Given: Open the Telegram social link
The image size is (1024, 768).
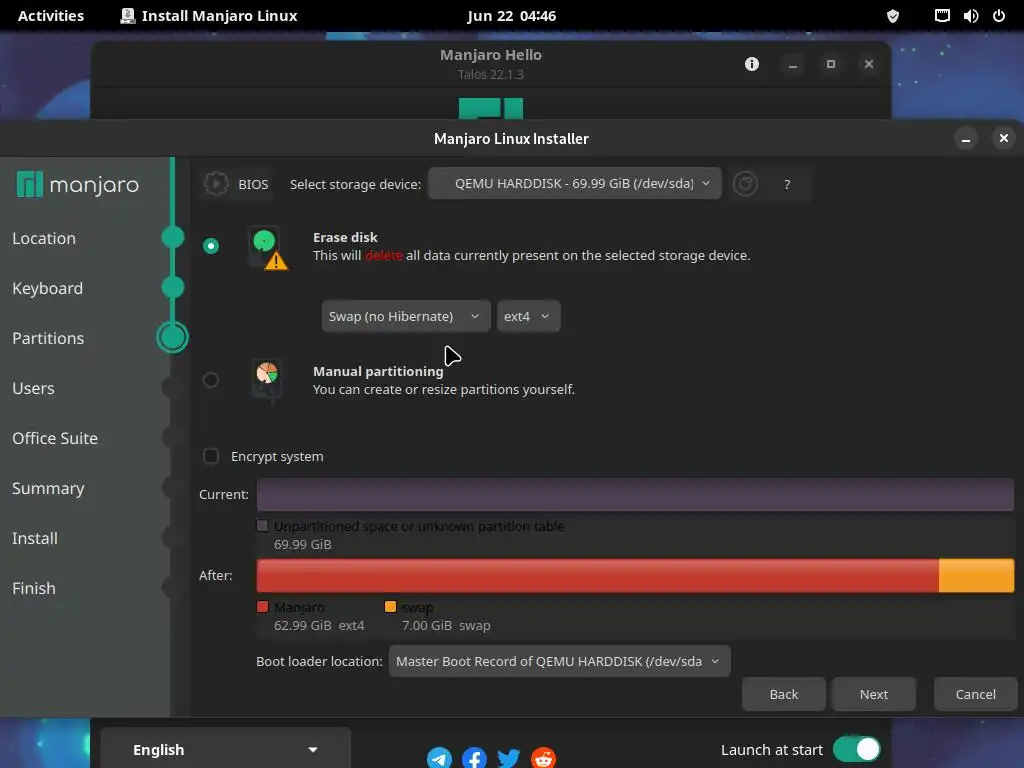Looking at the screenshot, I should (440, 758).
